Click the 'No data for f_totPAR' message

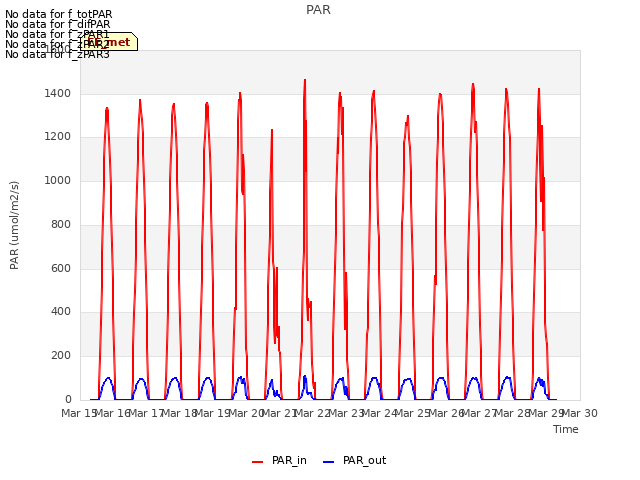click(x=58, y=14)
